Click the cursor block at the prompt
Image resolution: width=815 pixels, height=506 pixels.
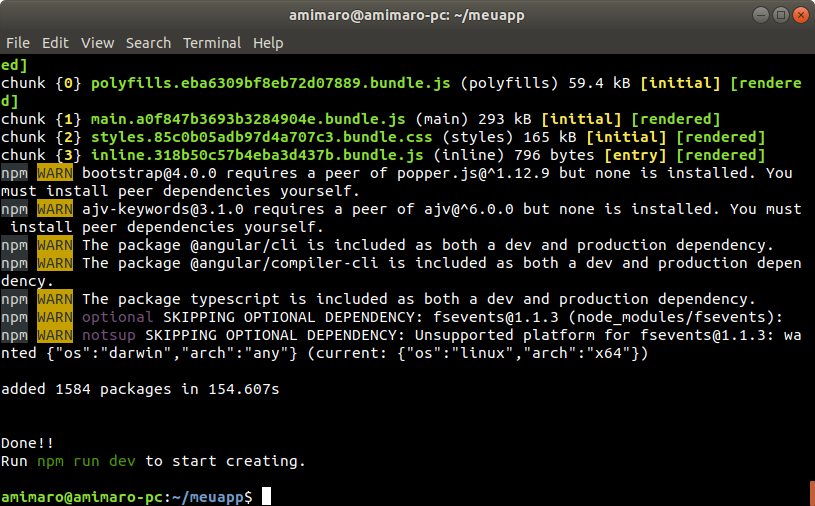pos(266,497)
